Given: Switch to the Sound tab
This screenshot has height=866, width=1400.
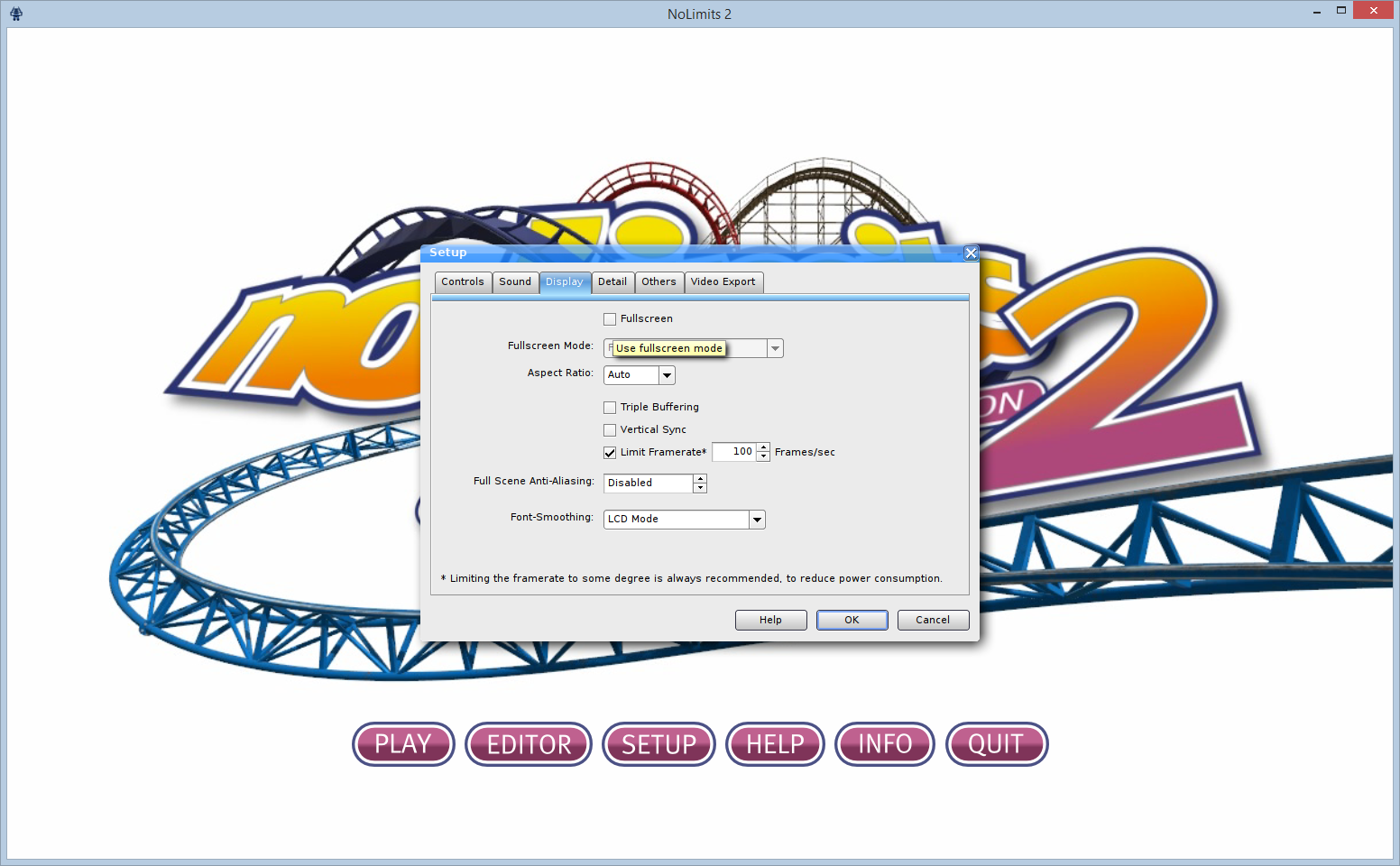Looking at the screenshot, I should (x=515, y=282).
